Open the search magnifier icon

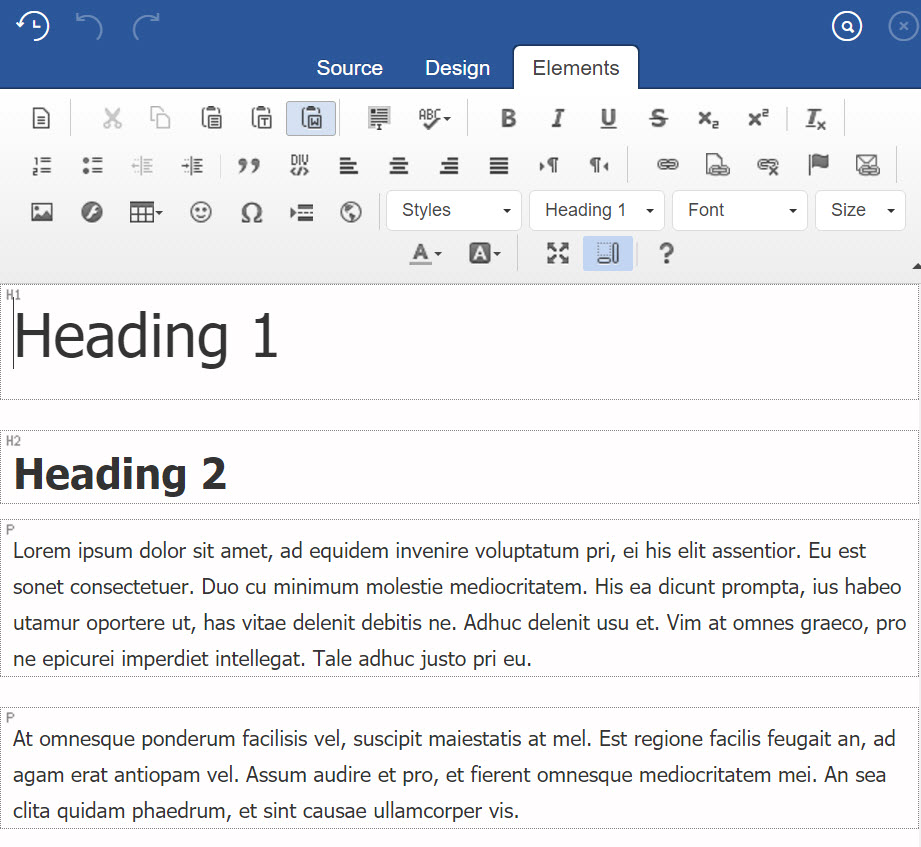tap(847, 26)
